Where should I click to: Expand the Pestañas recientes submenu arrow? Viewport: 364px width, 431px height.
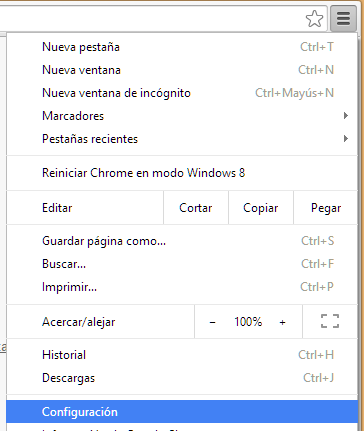(346, 139)
